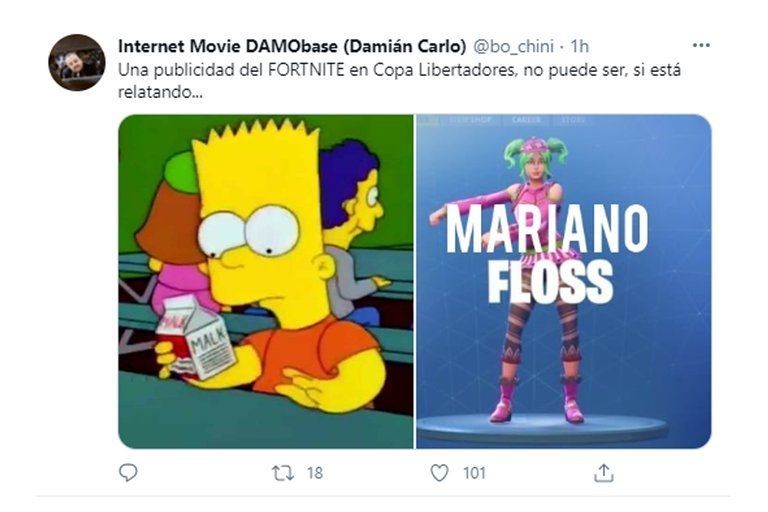Like the tweet with the heart icon
Screen dimensions: 768x512
[x=439, y=472]
